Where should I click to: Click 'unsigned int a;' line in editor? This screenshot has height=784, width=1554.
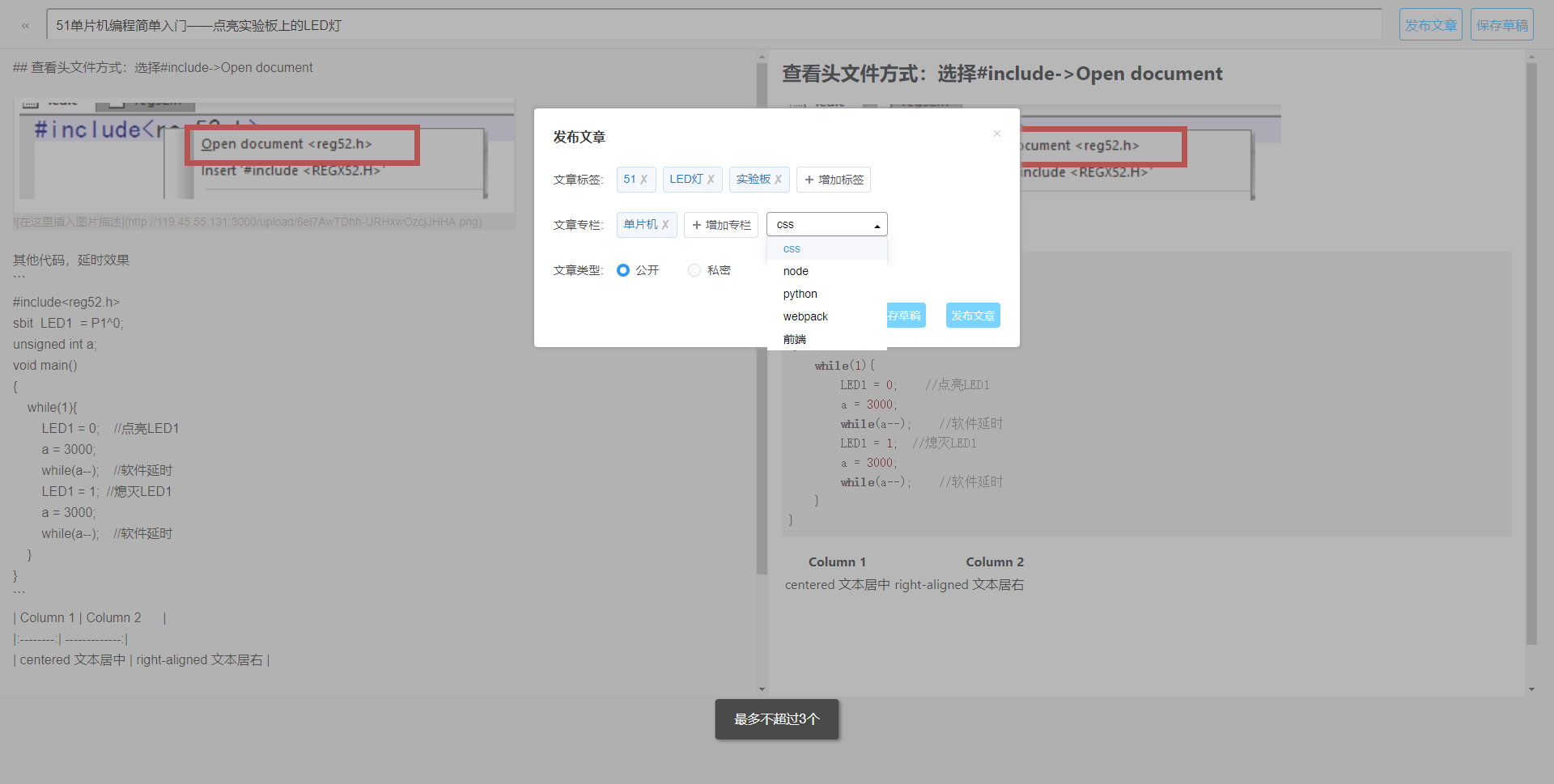pyautogui.click(x=55, y=344)
